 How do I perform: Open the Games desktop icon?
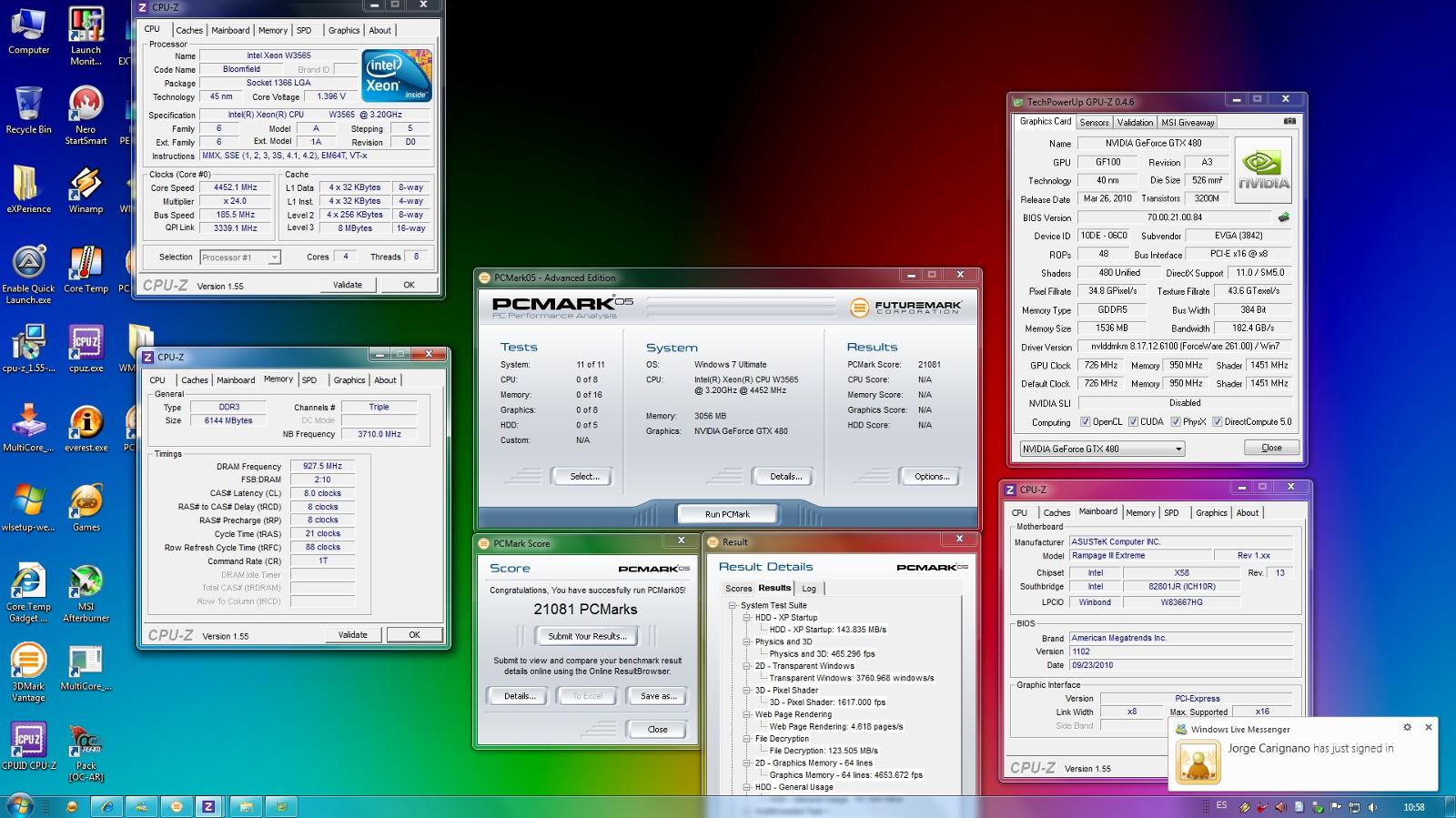click(86, 508)
